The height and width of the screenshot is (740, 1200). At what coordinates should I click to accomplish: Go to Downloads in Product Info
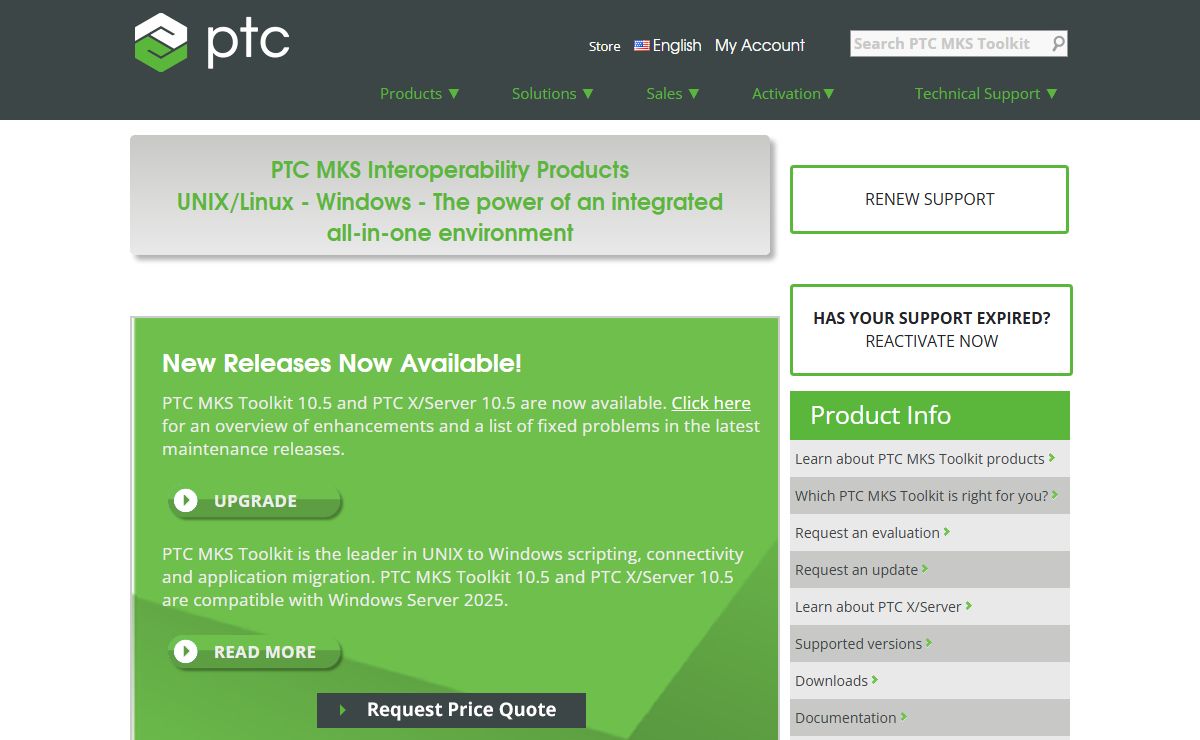coord(836,681)
